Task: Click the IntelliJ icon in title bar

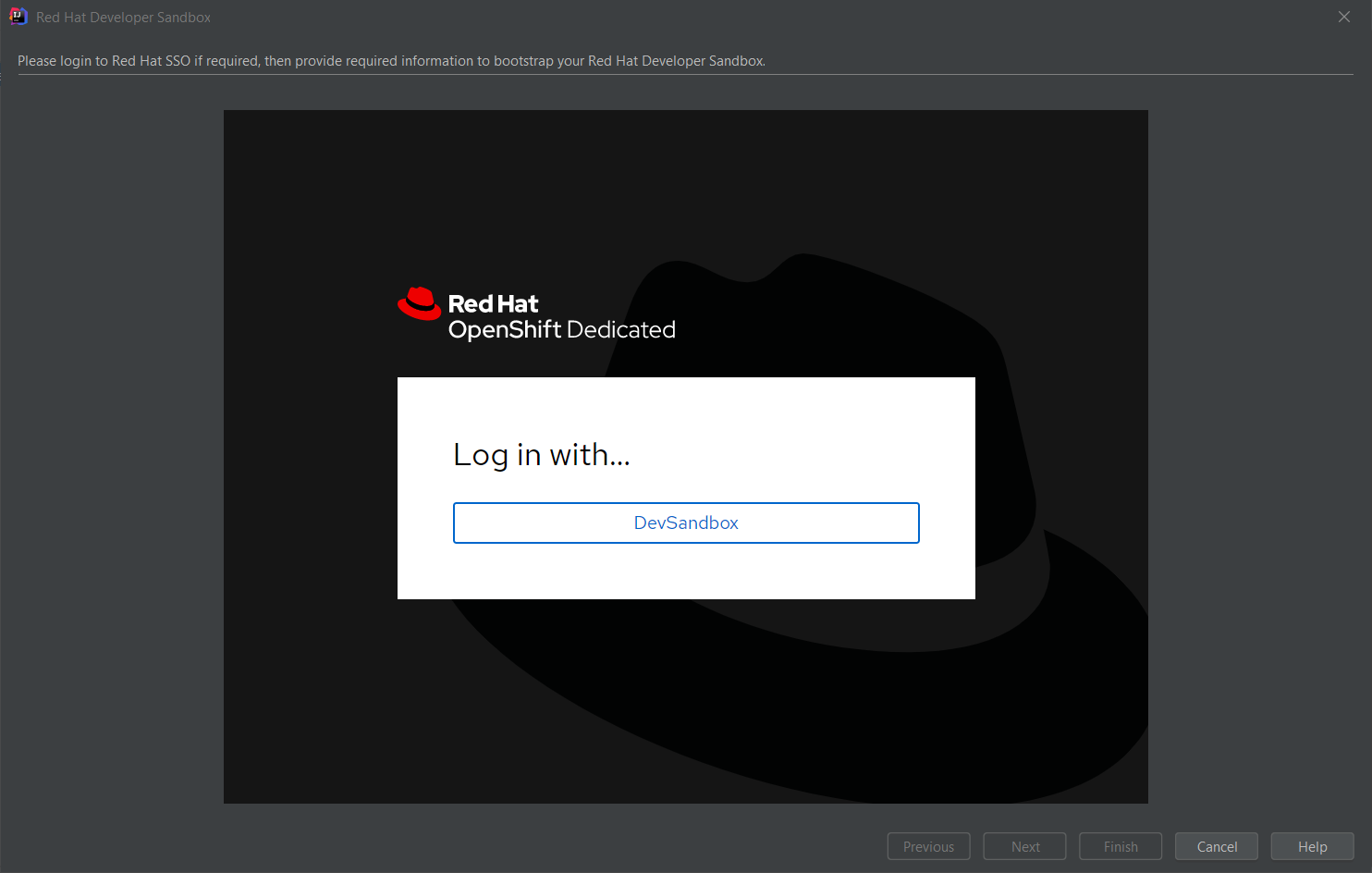Action: coord(18,17)
